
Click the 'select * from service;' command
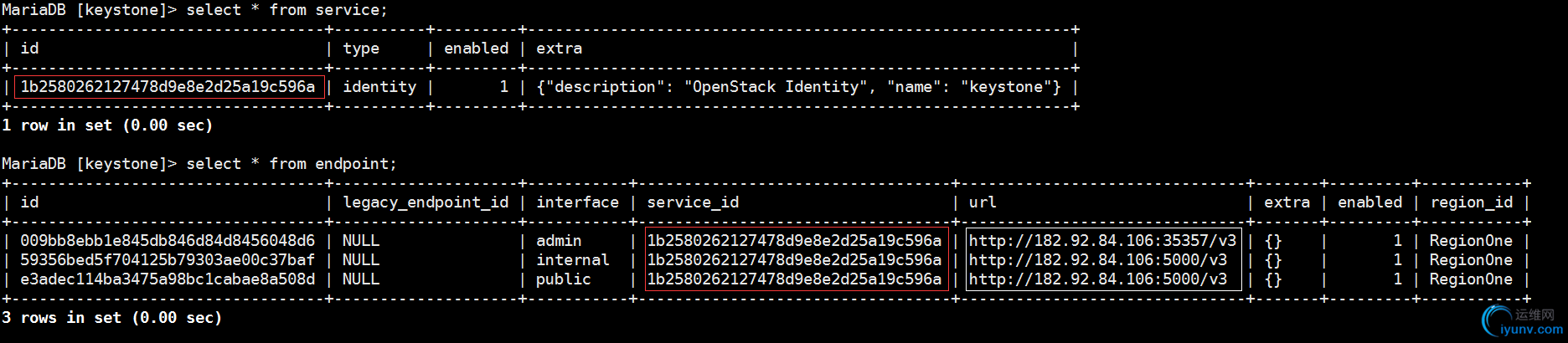point(286,10)
